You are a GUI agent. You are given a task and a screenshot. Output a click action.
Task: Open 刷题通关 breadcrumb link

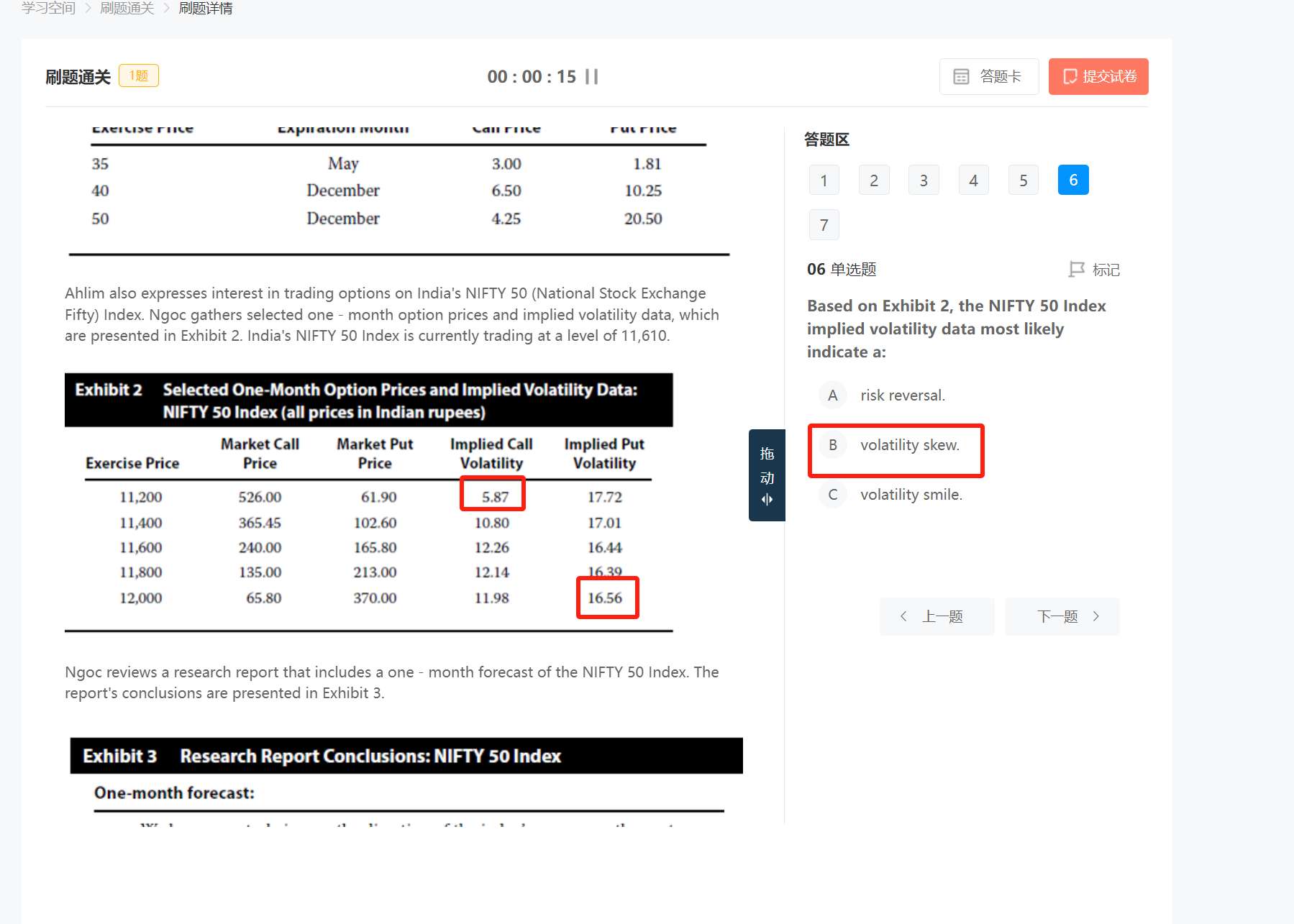pos(127,8)
